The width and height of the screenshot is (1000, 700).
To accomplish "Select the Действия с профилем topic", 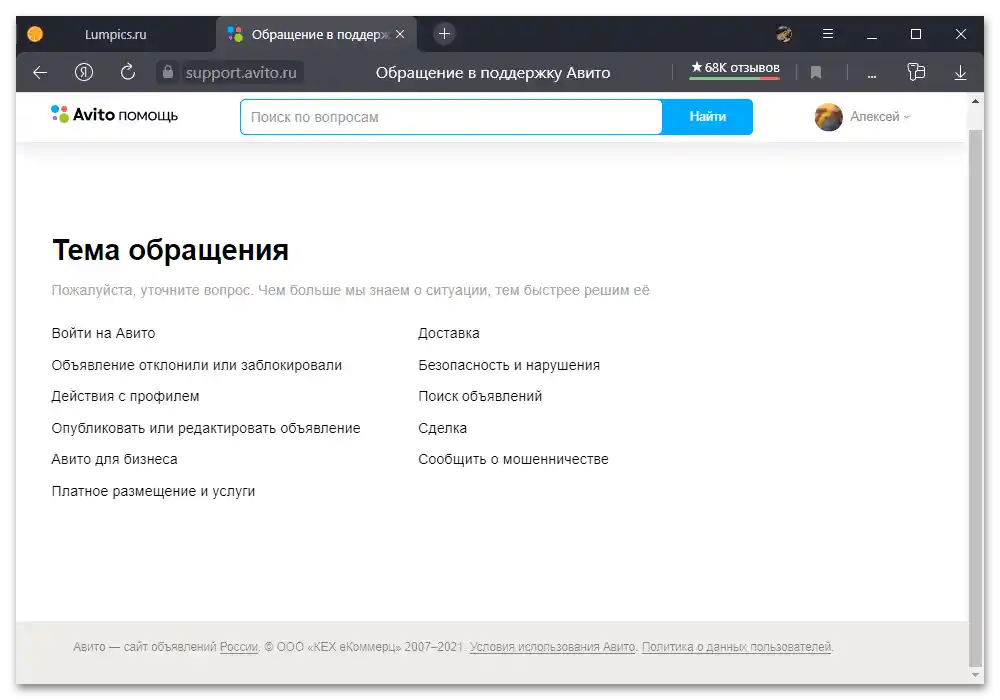I will click(x=125, y=397).
